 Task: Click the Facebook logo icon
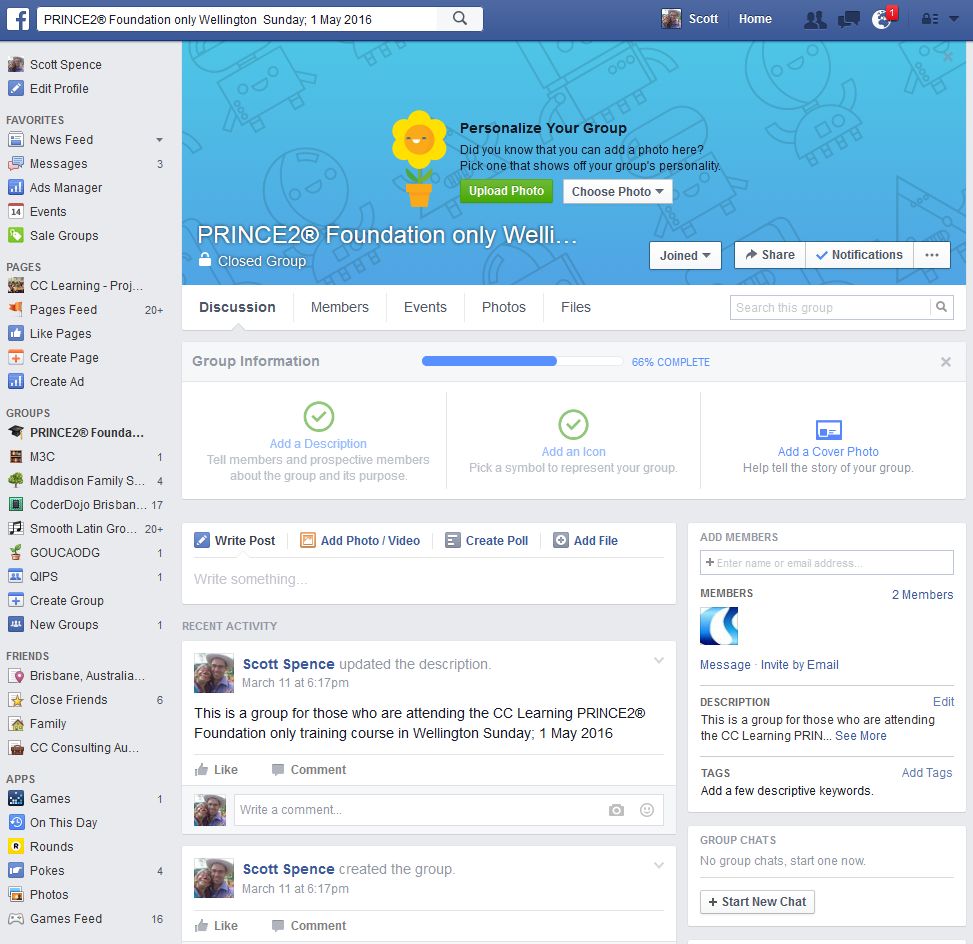(18, 19)
